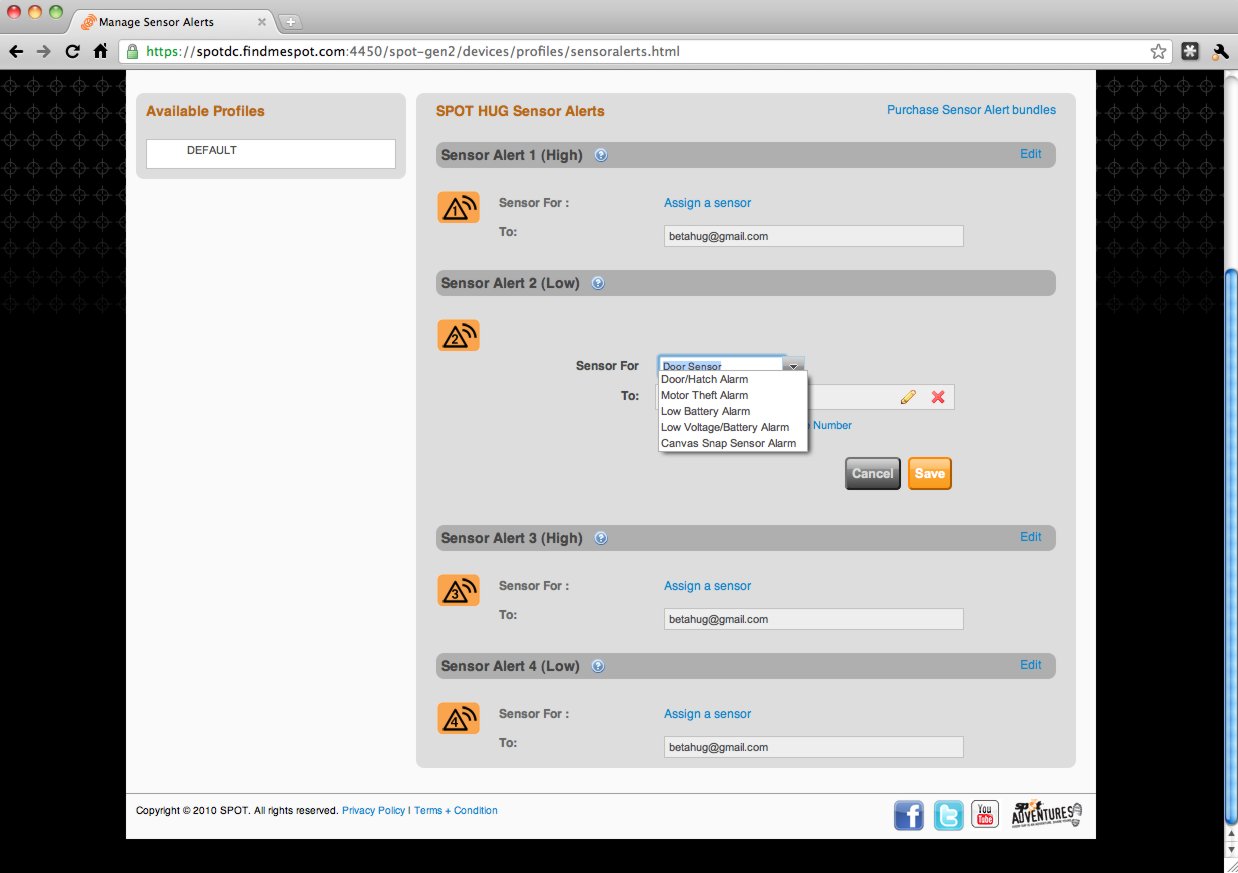Open the Facebook icon in the footer
This screenshot has width=1238, height=873.
click(x=909, y=815)
